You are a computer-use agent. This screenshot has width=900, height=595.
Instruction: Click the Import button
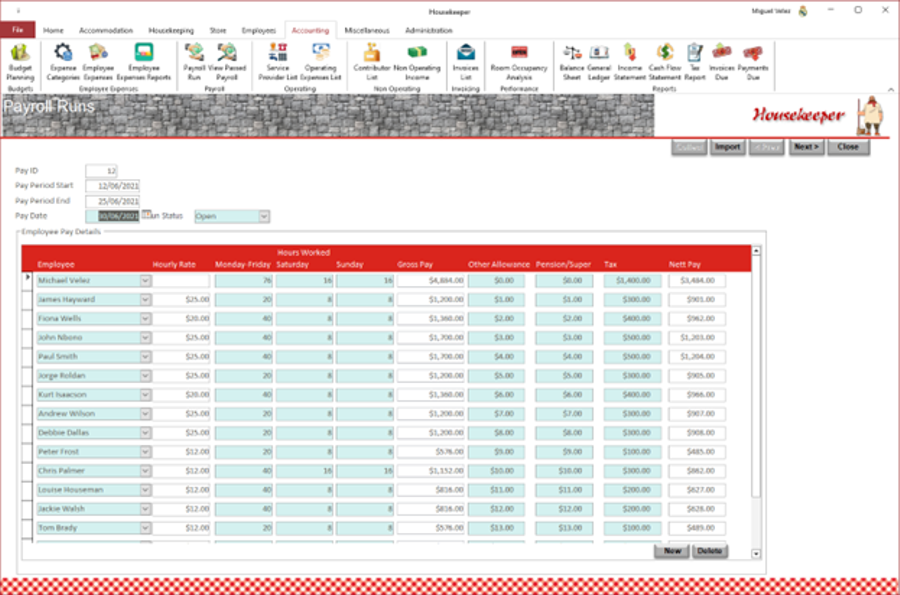click(x=727, y=147)
